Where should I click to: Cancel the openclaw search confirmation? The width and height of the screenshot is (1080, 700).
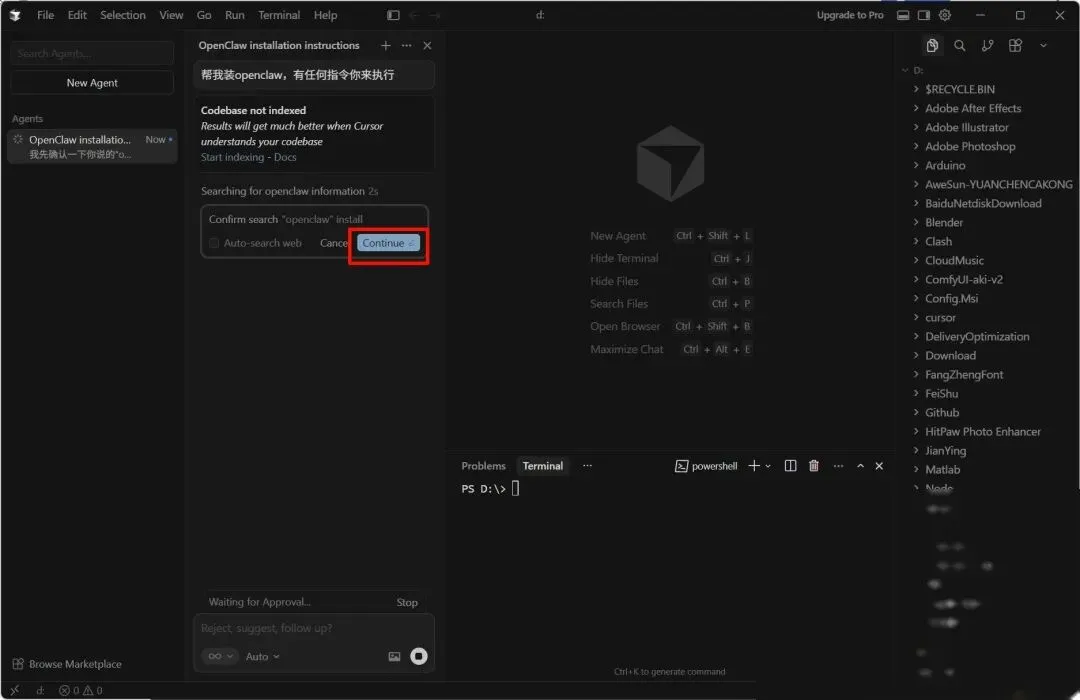334,243
